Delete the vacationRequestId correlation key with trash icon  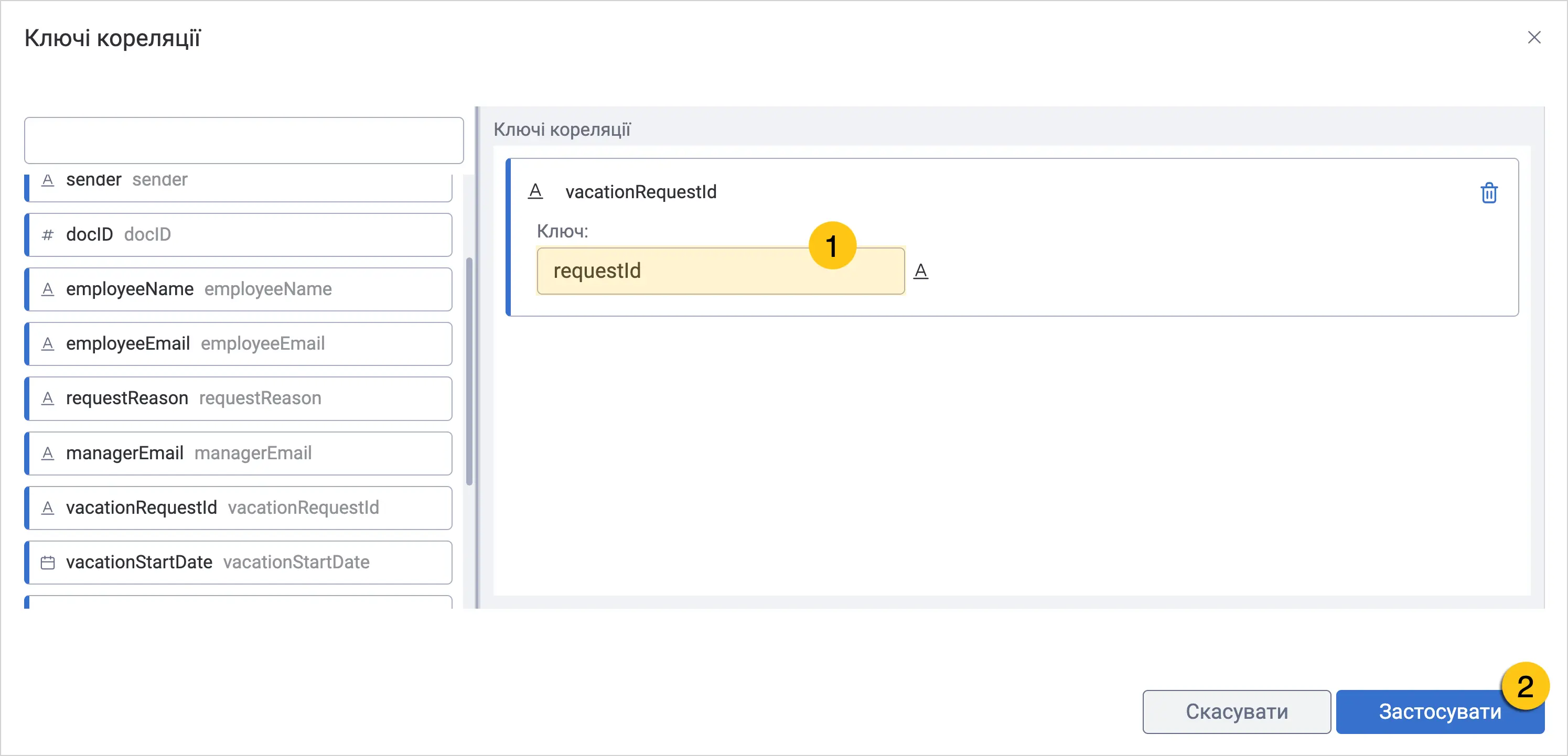point(1489,193)
